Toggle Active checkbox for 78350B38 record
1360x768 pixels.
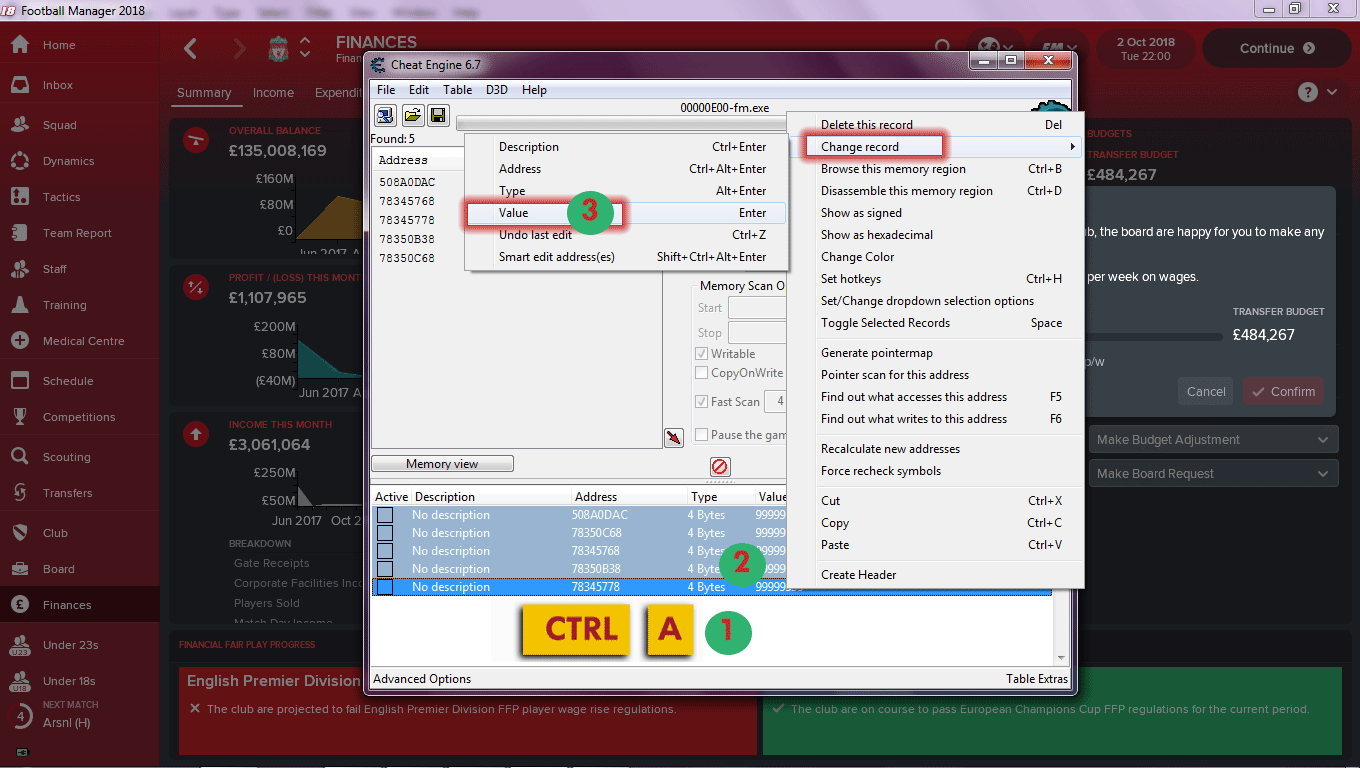[385, 569]
